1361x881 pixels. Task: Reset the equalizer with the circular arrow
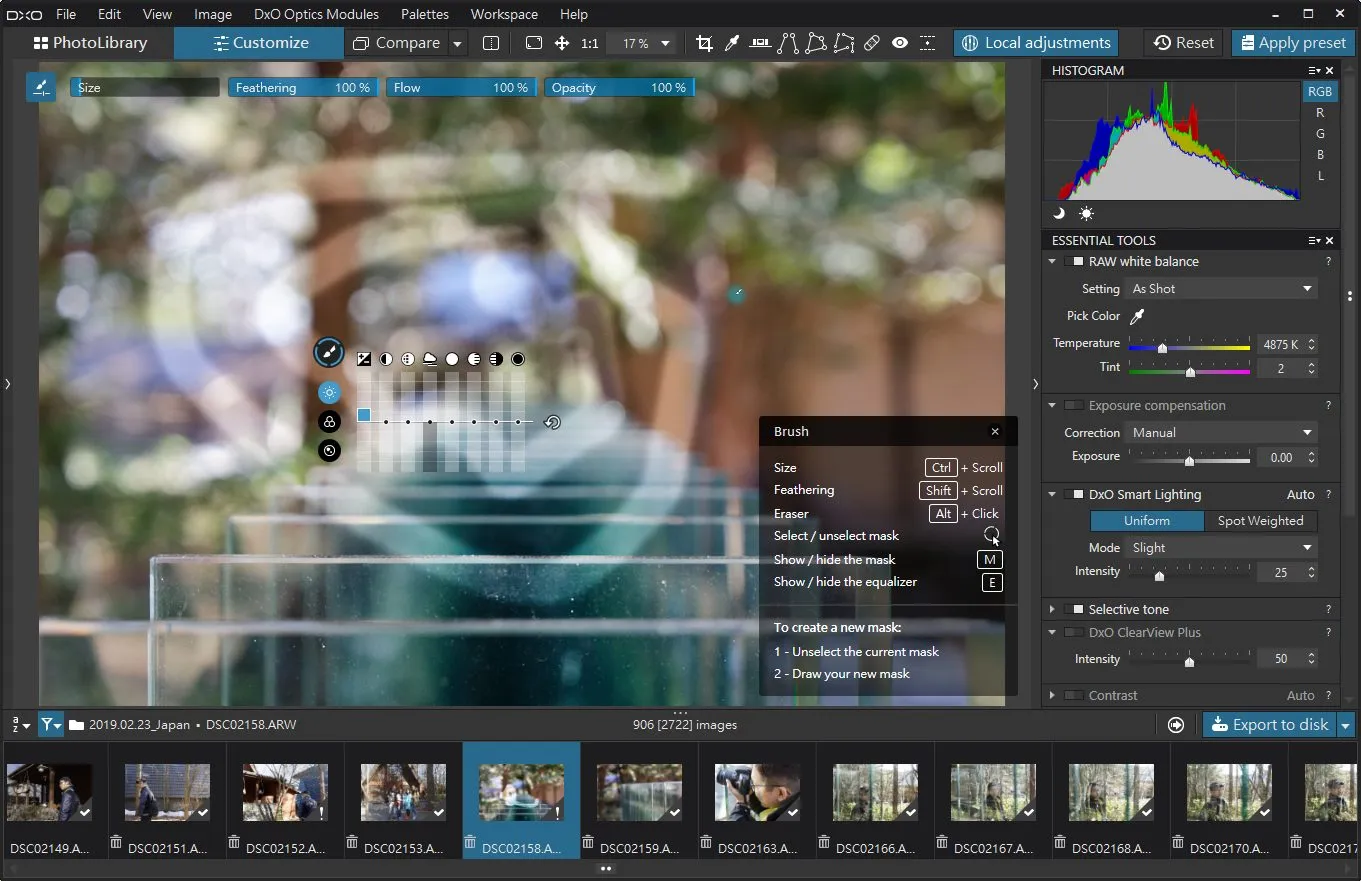point(552,422)
